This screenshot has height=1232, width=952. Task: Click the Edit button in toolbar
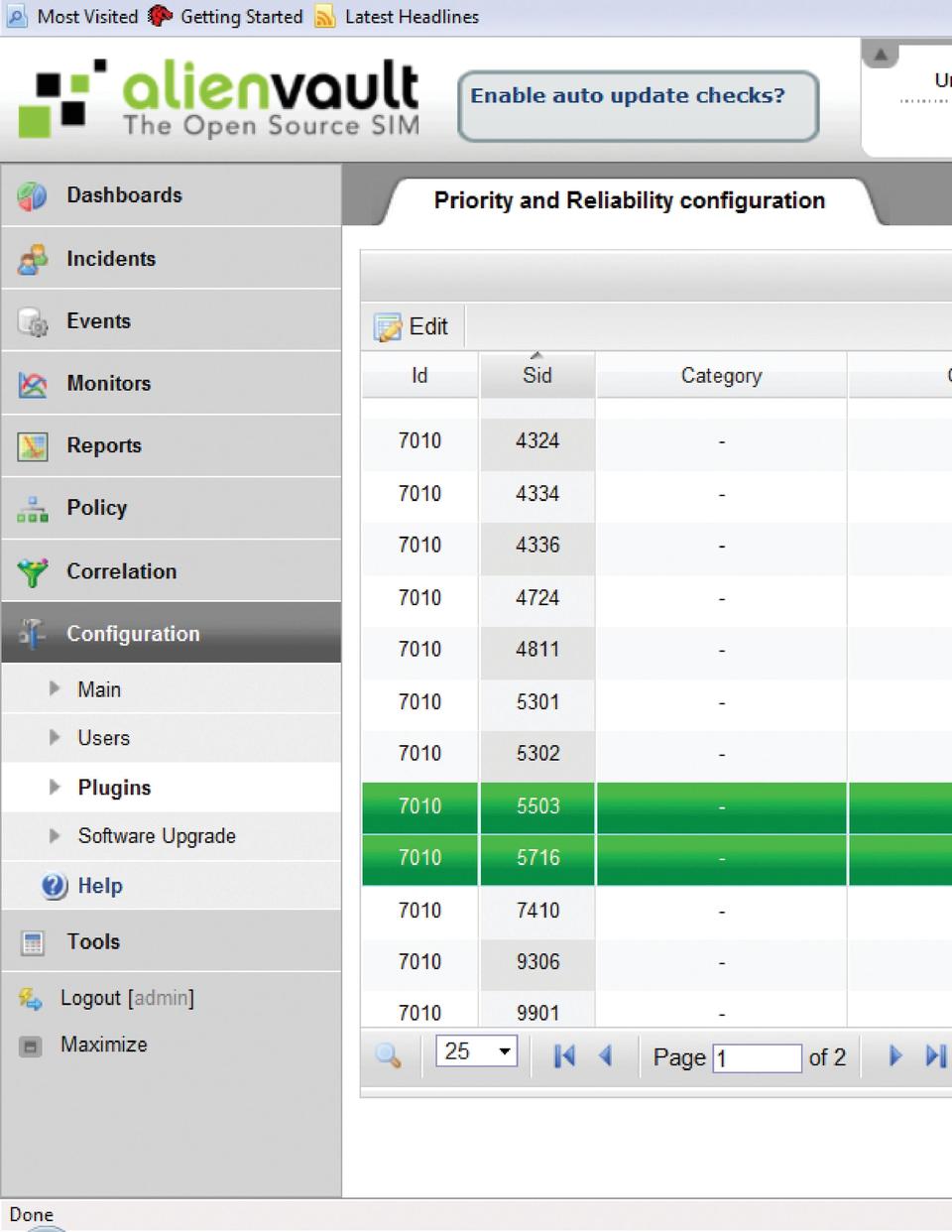[x=412, y=326]
